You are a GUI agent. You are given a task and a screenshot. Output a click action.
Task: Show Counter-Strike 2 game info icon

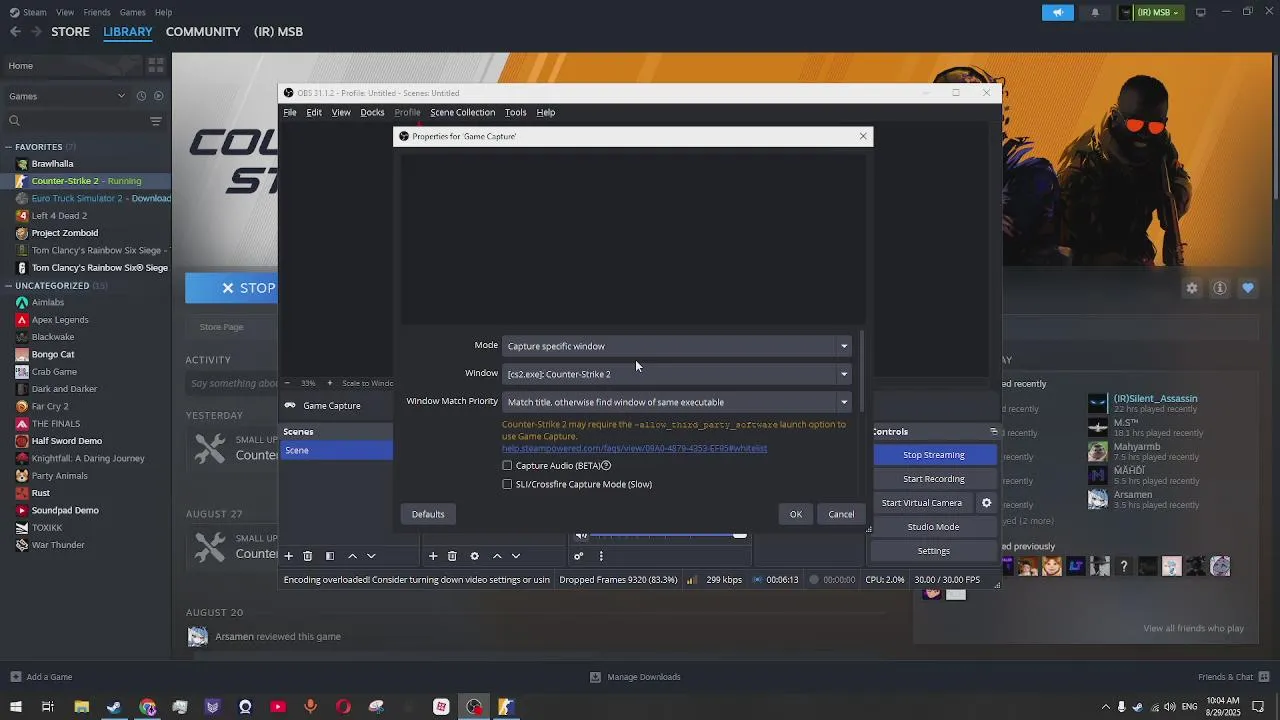[1220, 288]
